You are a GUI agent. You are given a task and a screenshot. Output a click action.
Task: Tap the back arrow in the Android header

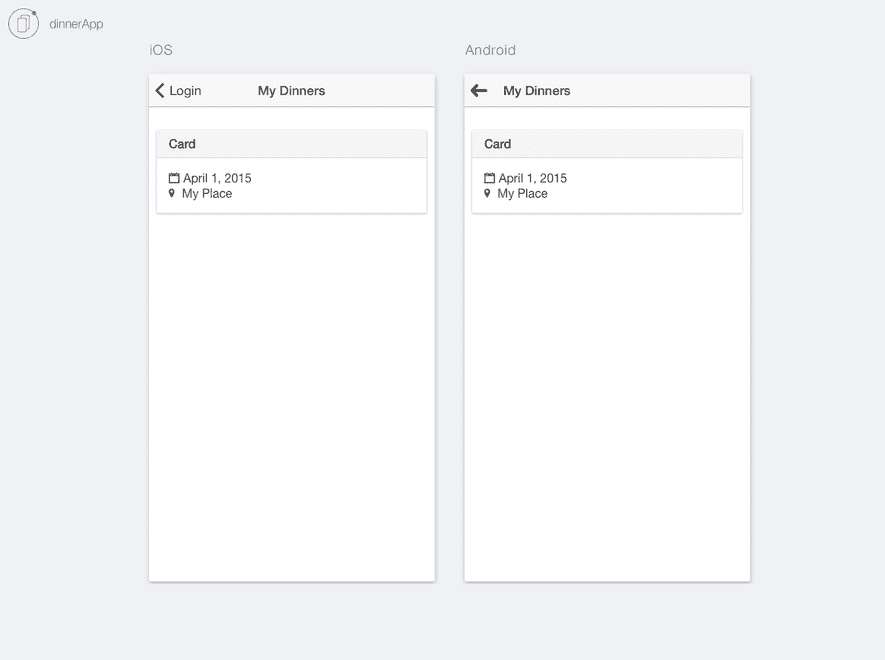click(x=478, y=90)
